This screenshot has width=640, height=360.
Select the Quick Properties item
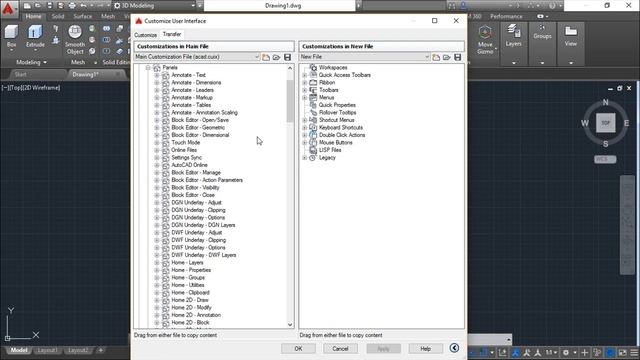click(x=337, y=105)
